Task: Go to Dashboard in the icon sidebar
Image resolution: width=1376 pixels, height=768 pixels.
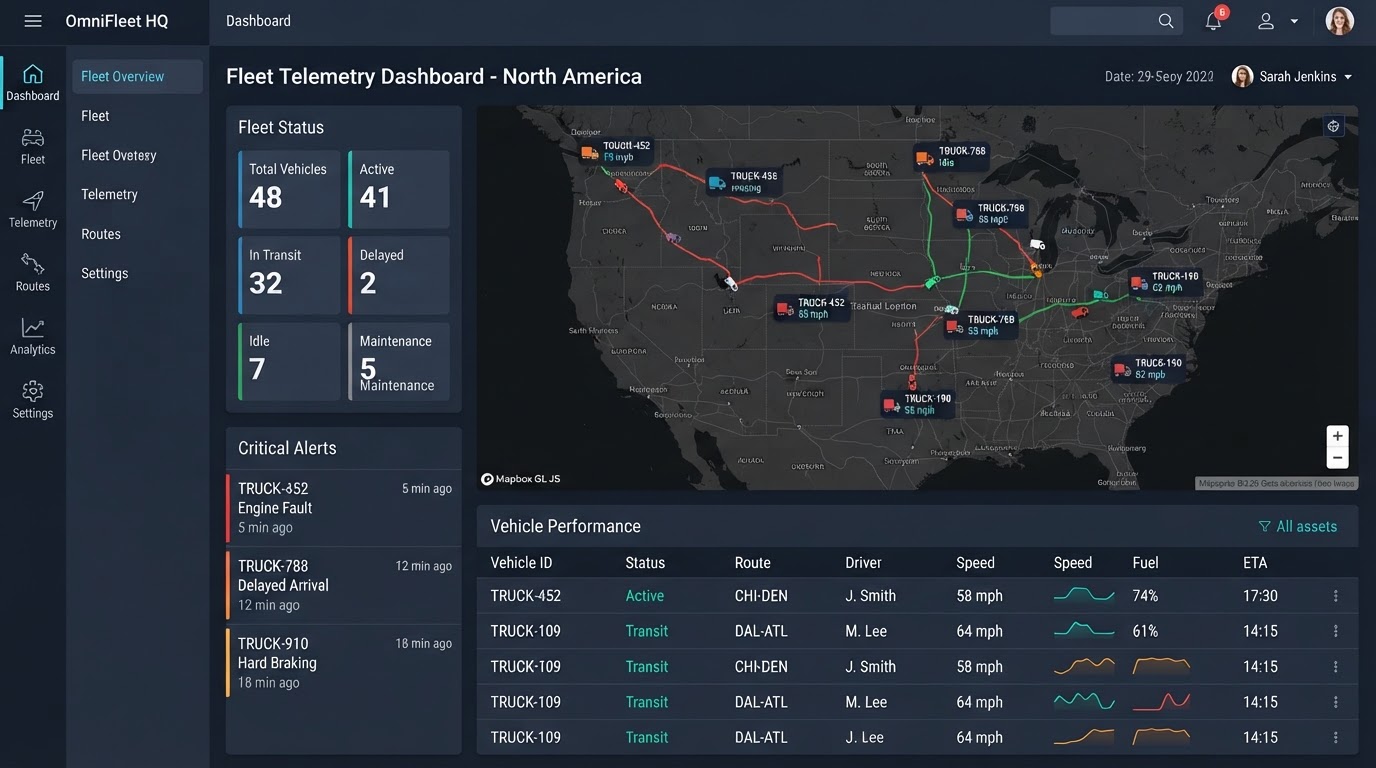Action: coord(33,83)
